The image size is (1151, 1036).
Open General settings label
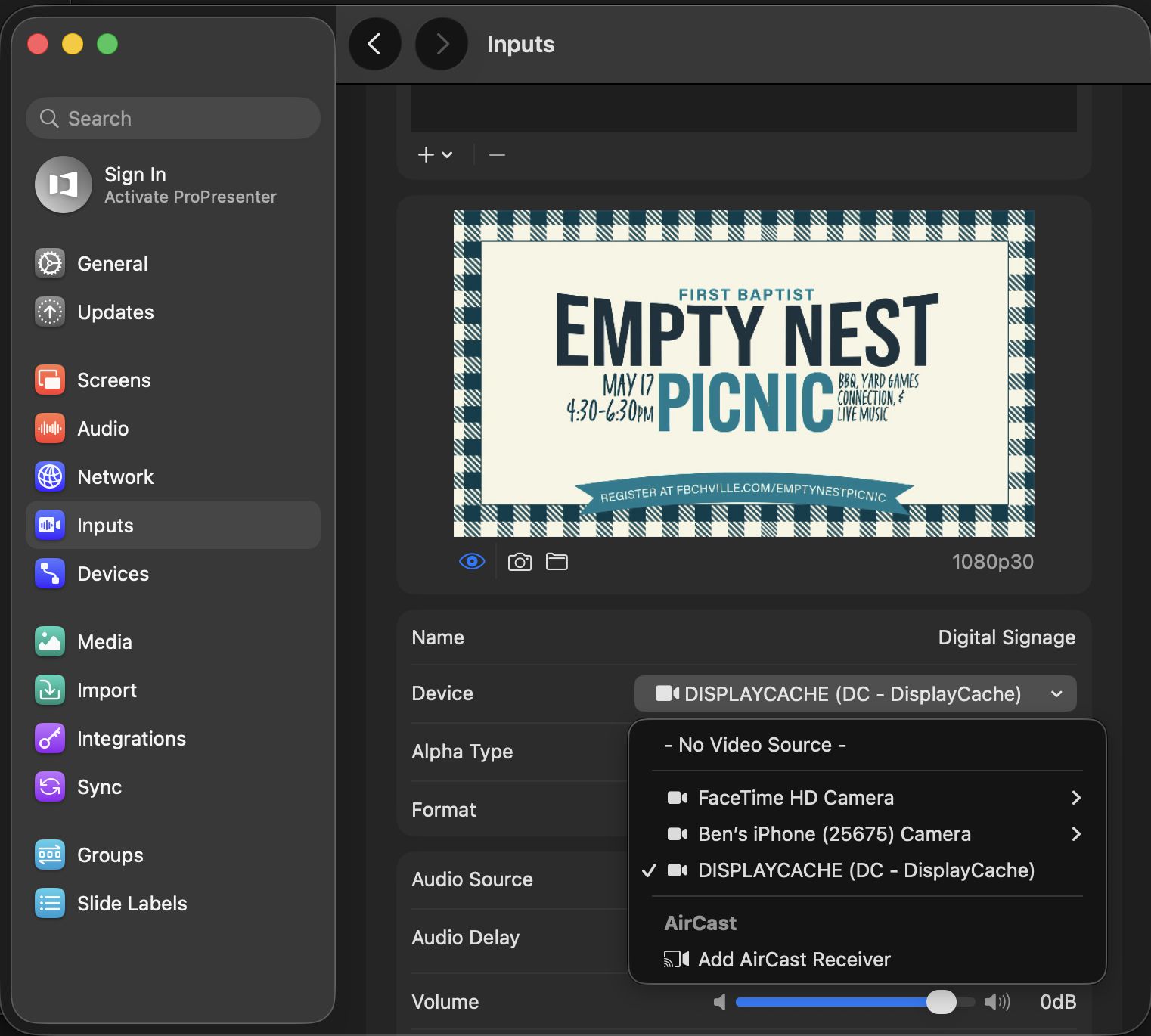point(113,263)
